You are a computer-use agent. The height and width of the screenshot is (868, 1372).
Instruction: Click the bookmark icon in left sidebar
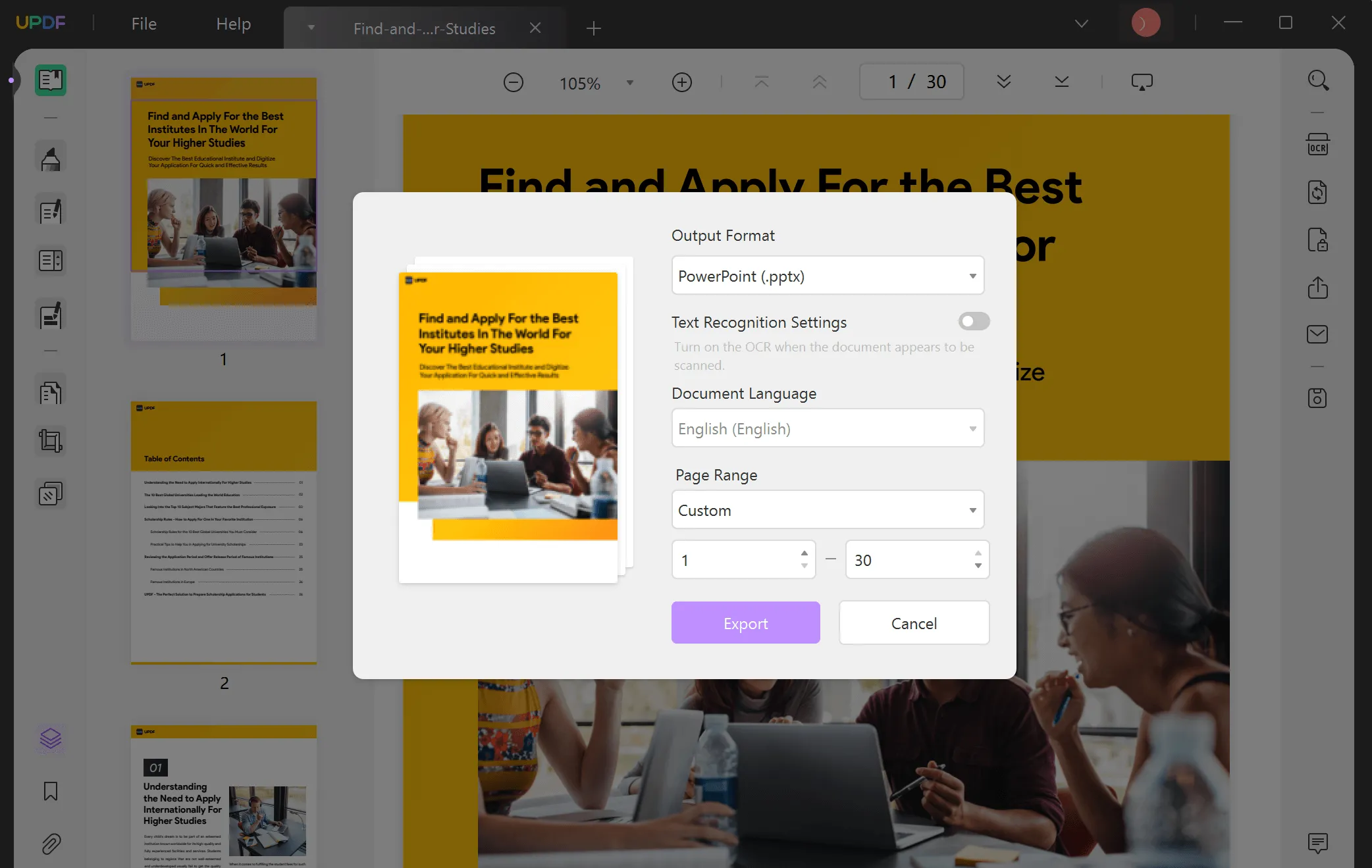click(x=50, y=790)
